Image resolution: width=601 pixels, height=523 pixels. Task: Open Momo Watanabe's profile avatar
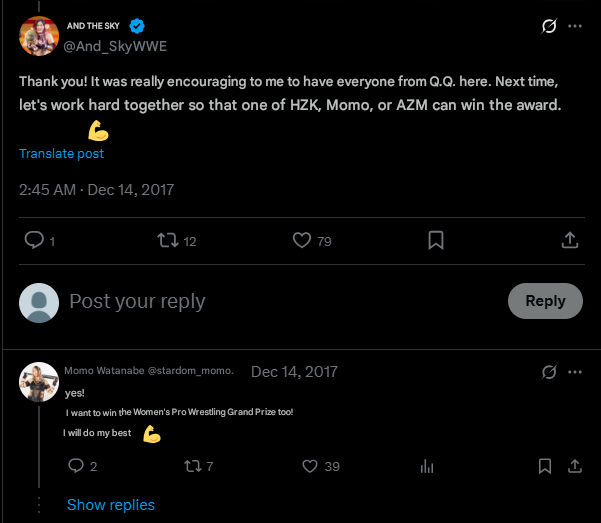39,381
